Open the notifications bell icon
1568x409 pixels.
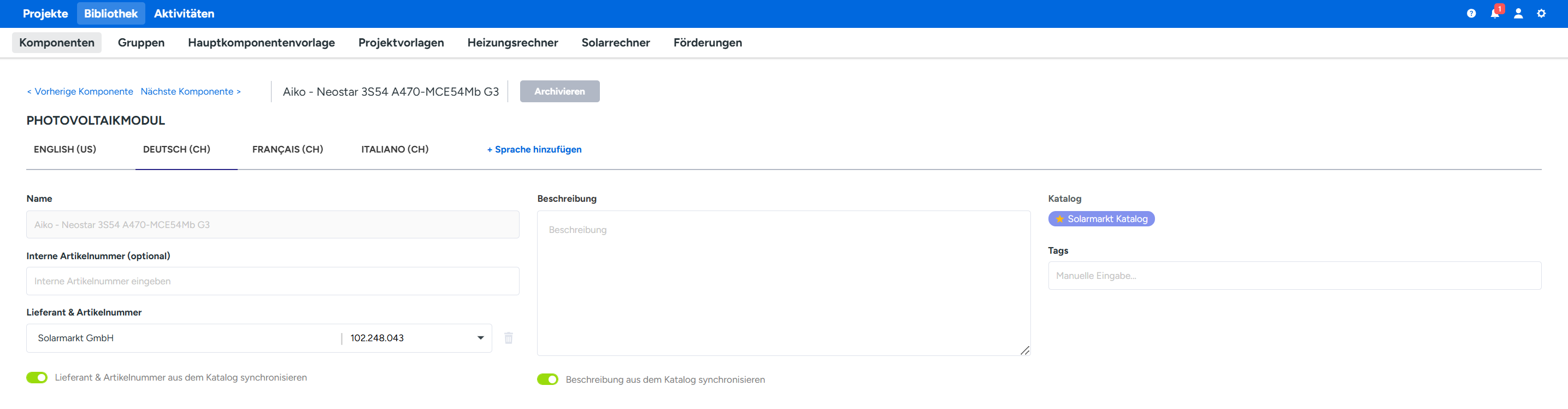(x=1494, y=14)
